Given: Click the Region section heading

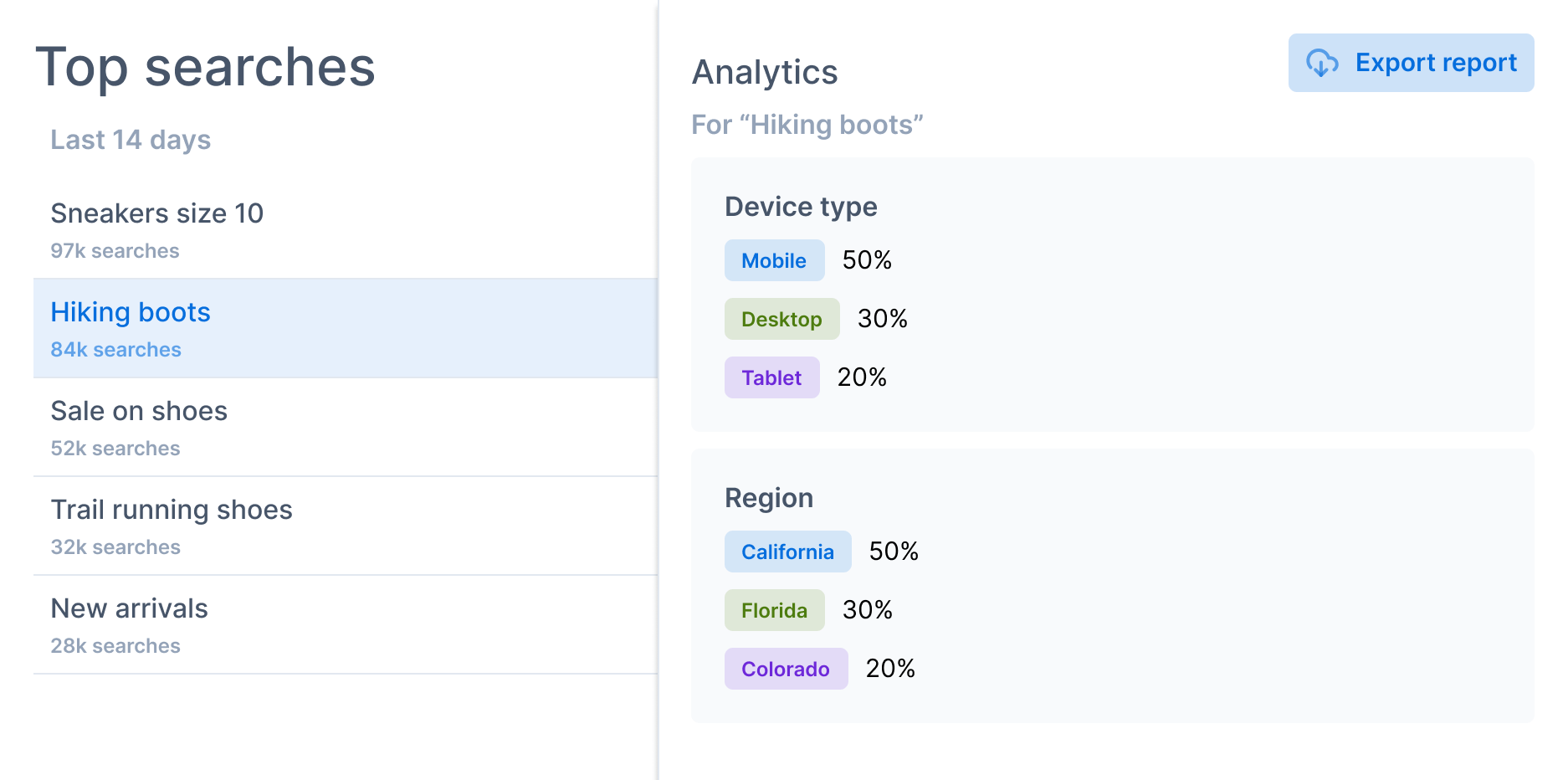Looking at the screenshot, I should (x=769, y=498).
